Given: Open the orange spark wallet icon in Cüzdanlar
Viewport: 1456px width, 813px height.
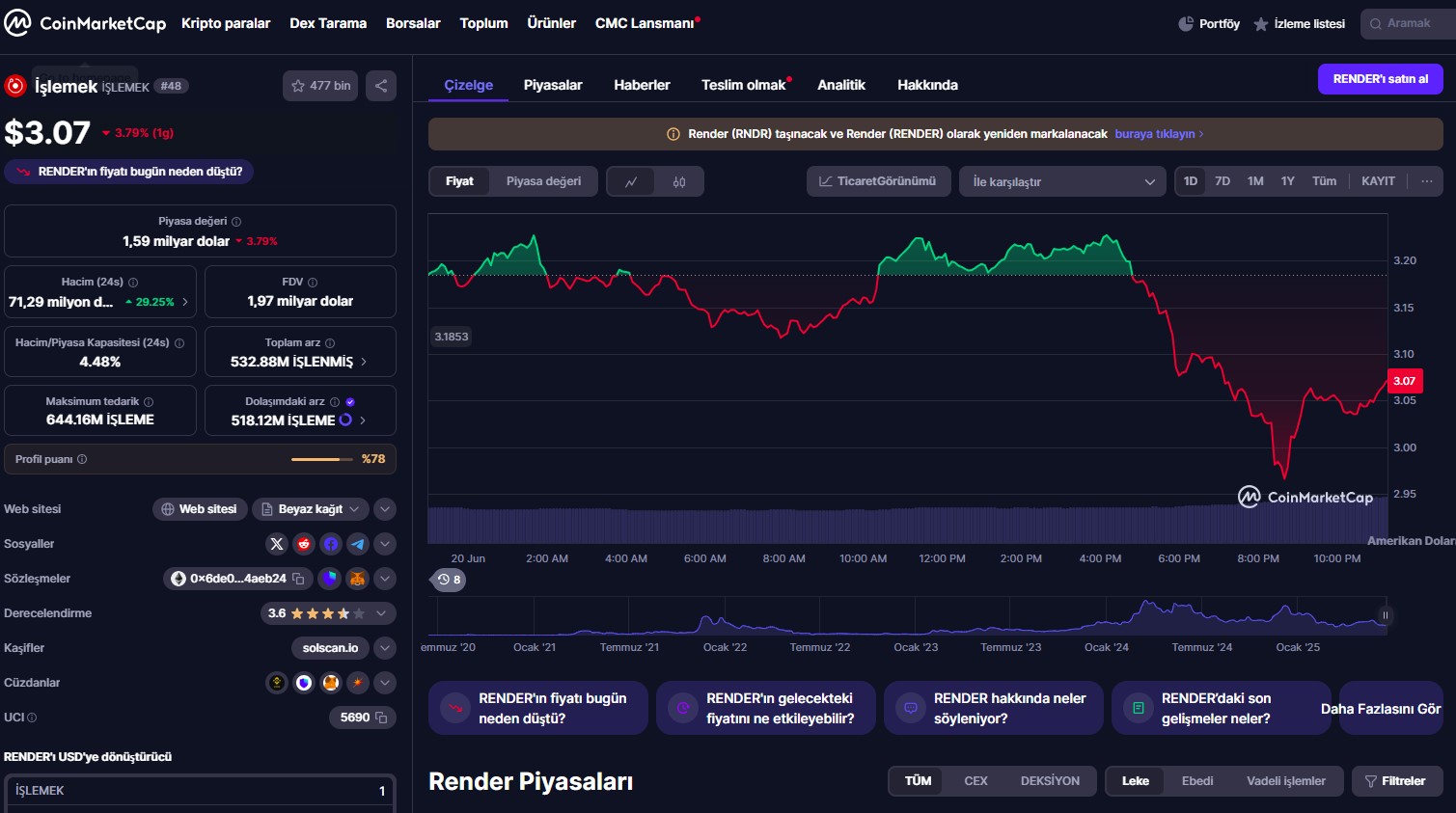Looking at the screenshot, I should [358, 683].
